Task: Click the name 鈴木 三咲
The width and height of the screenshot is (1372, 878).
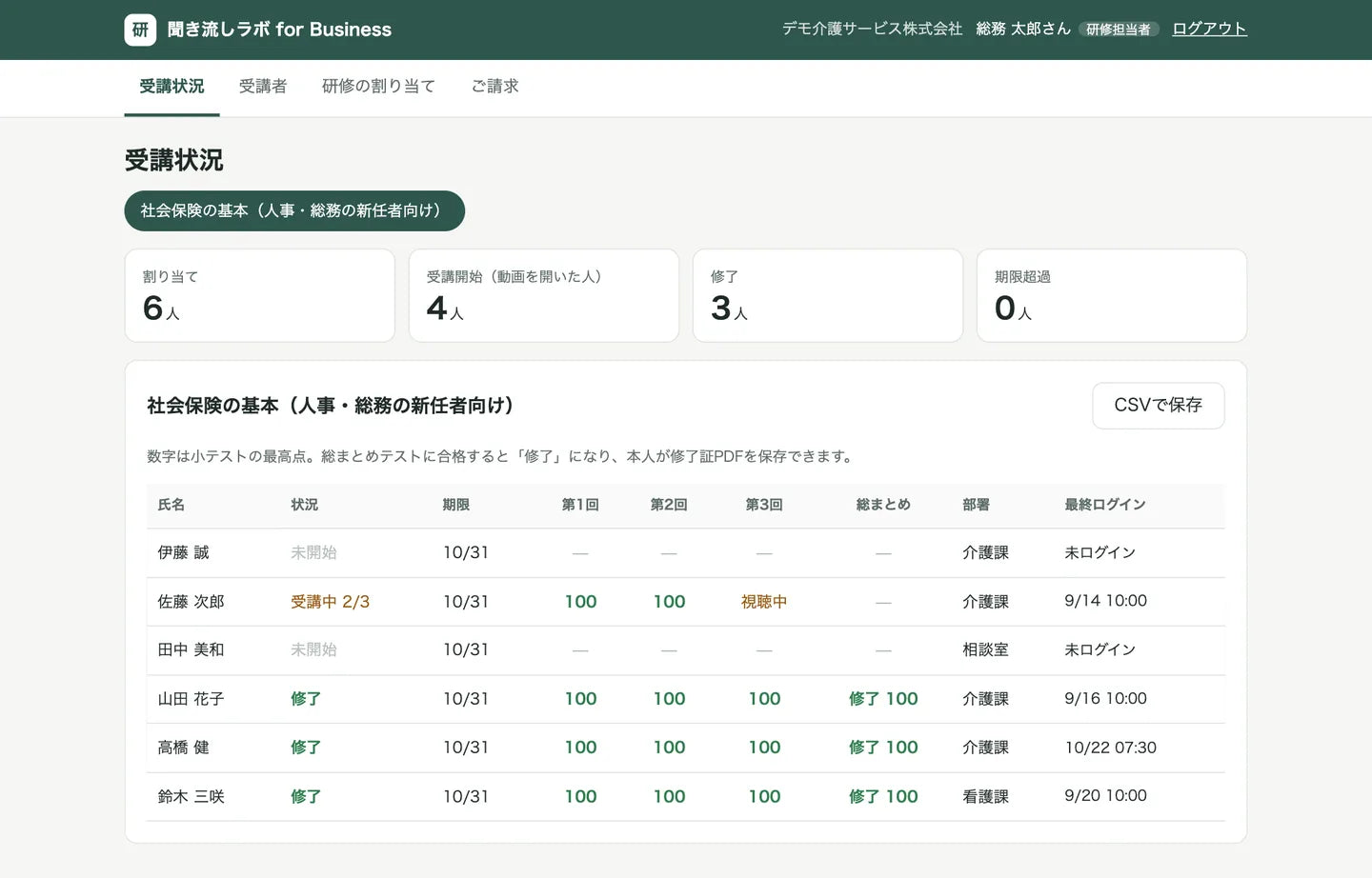Action: coord(191,796)
